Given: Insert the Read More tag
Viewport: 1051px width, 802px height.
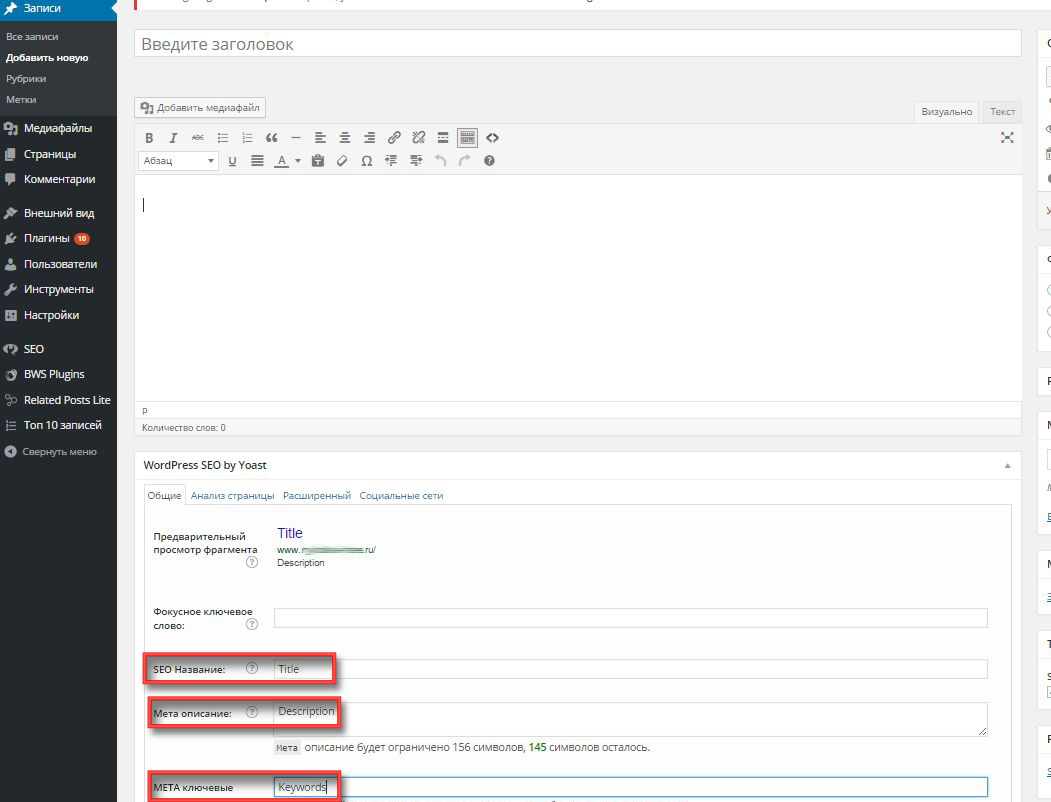Looking at the screenshot, I should click(x=443, y=138).
